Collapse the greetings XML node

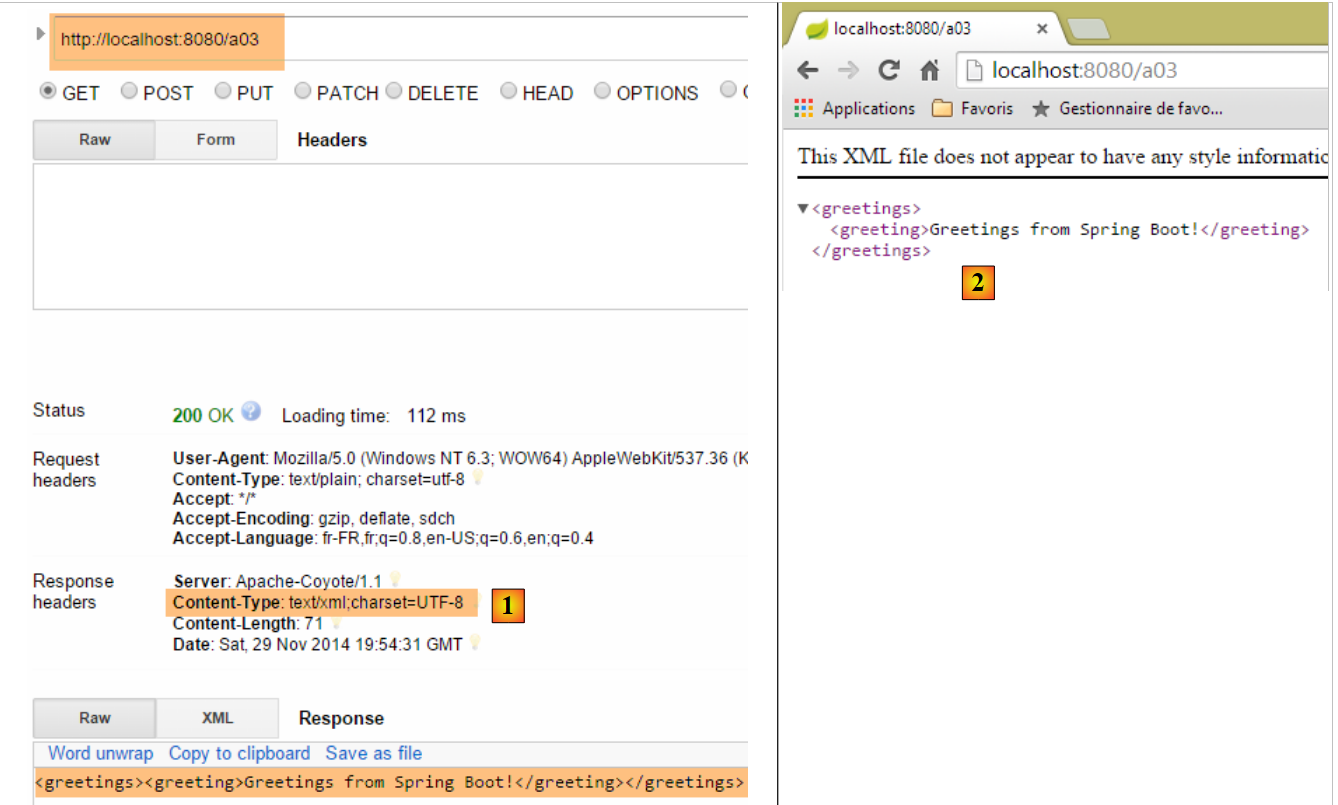coord(802,209)
